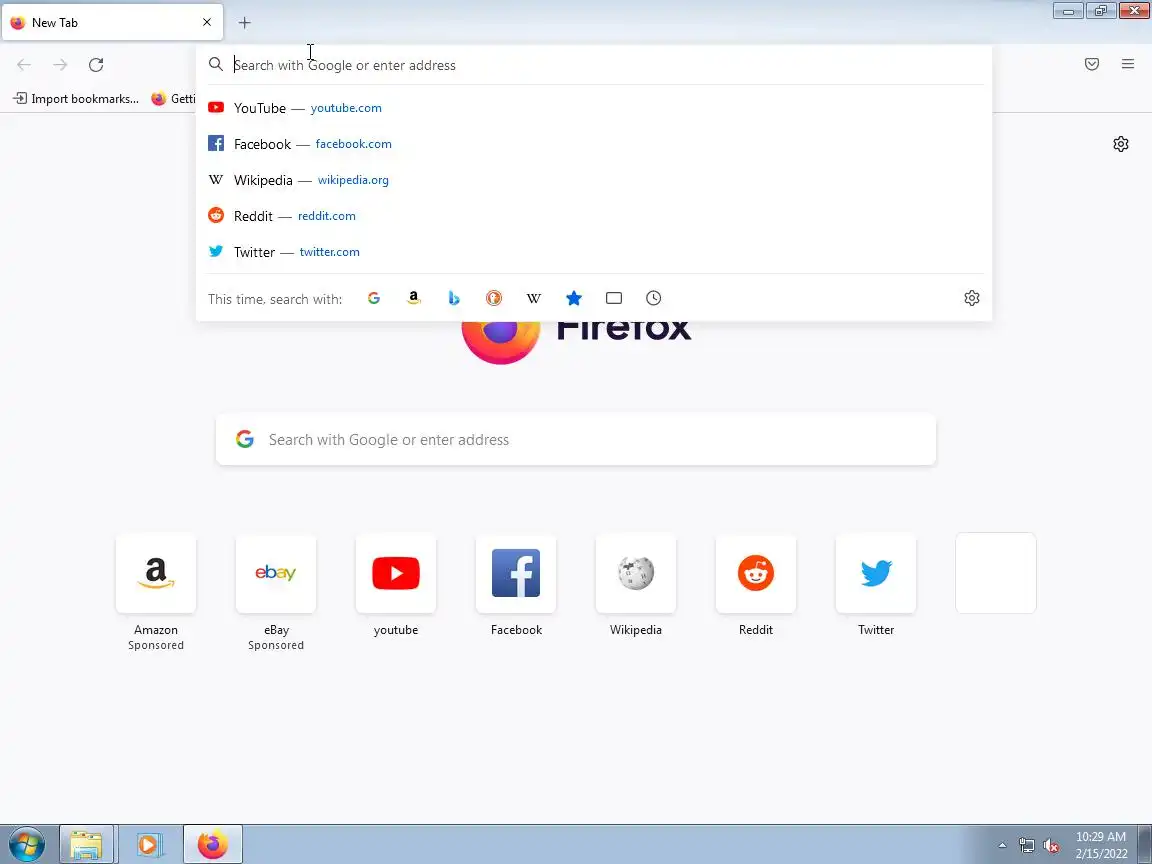Choose Facebook suggestion in address dropdown
The width and height of the screenshot is (1152, 864).
594,144
